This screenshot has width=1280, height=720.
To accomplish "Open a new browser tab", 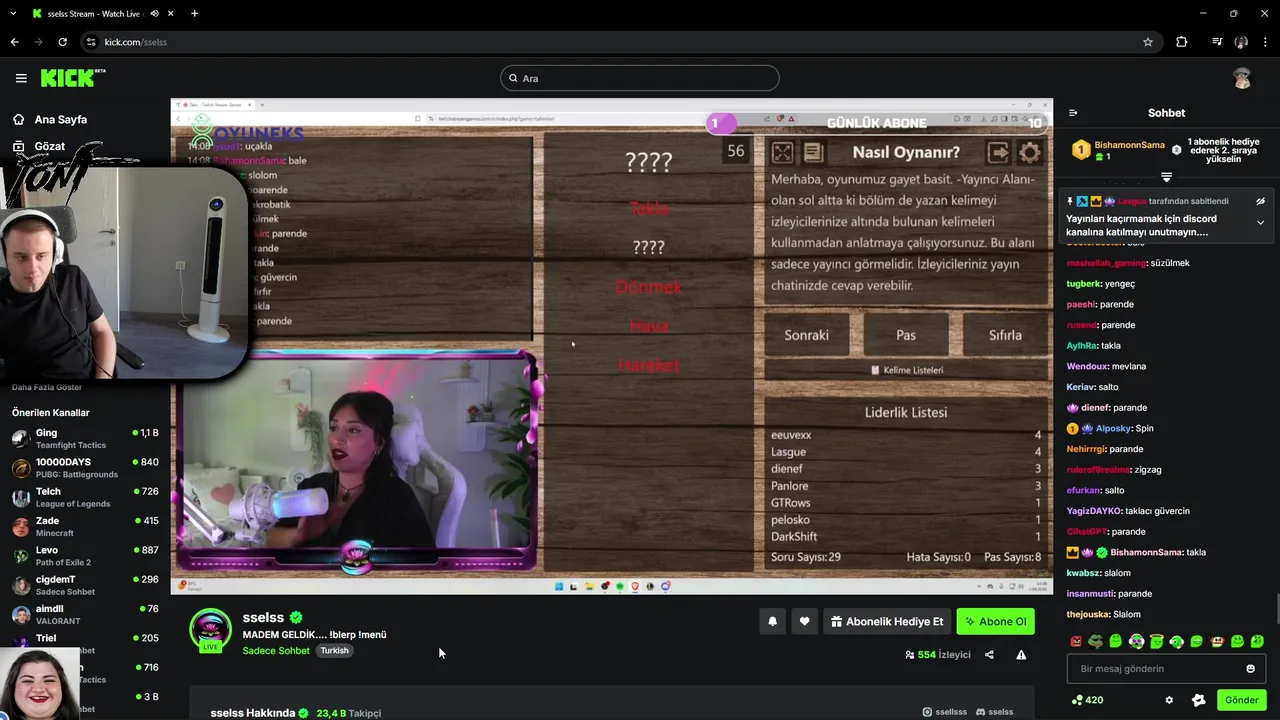I will (194, 13).
